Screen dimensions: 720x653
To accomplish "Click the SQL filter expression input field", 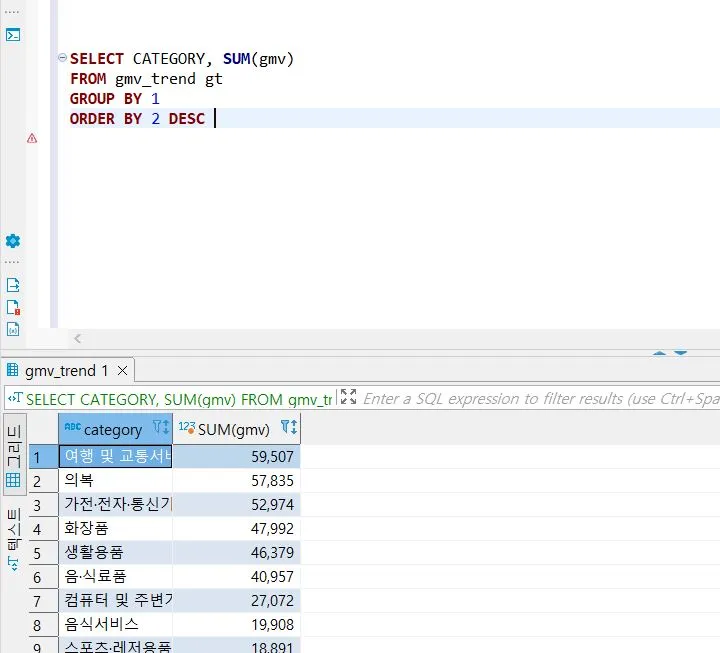I will 541,399.
